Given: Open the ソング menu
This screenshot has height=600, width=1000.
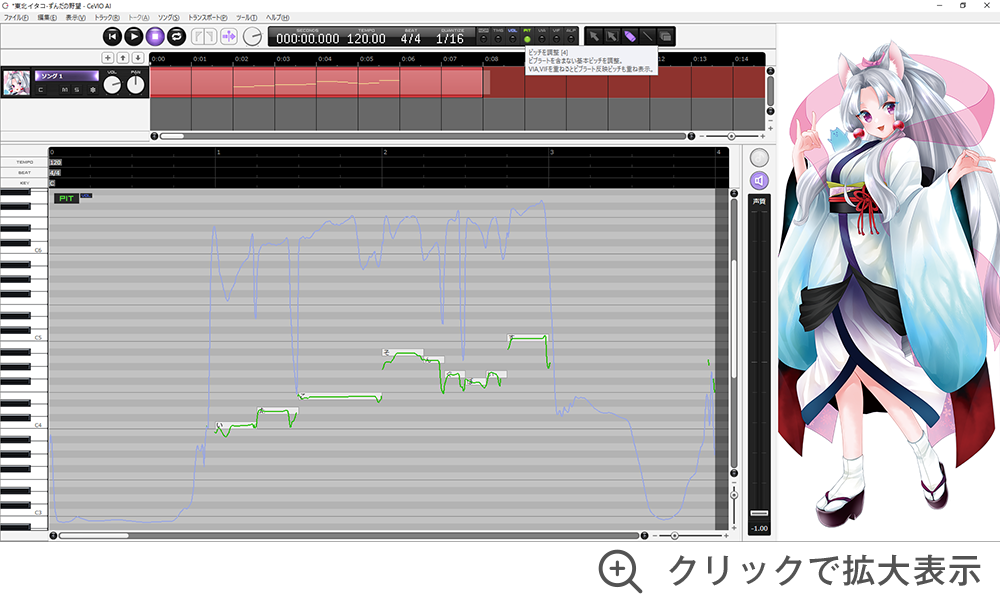Looking at the screenshot, I should pos(169,18).
